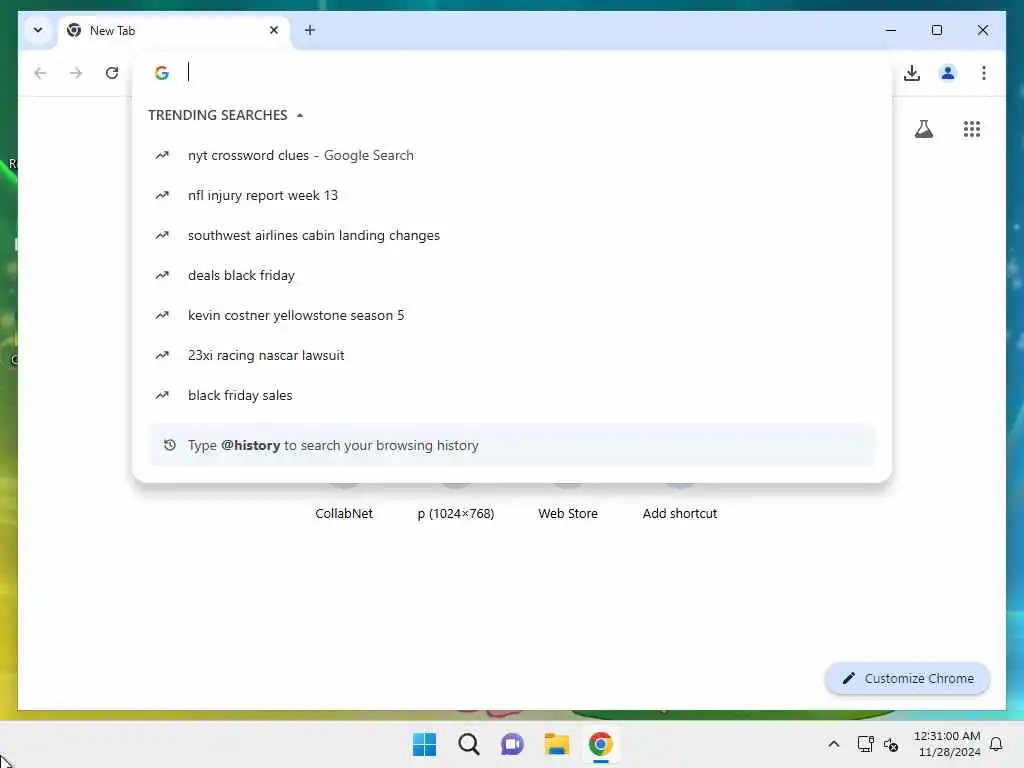Open the Chrome profile avatar
Screen dimensions: 1024x768
point(948,73)
